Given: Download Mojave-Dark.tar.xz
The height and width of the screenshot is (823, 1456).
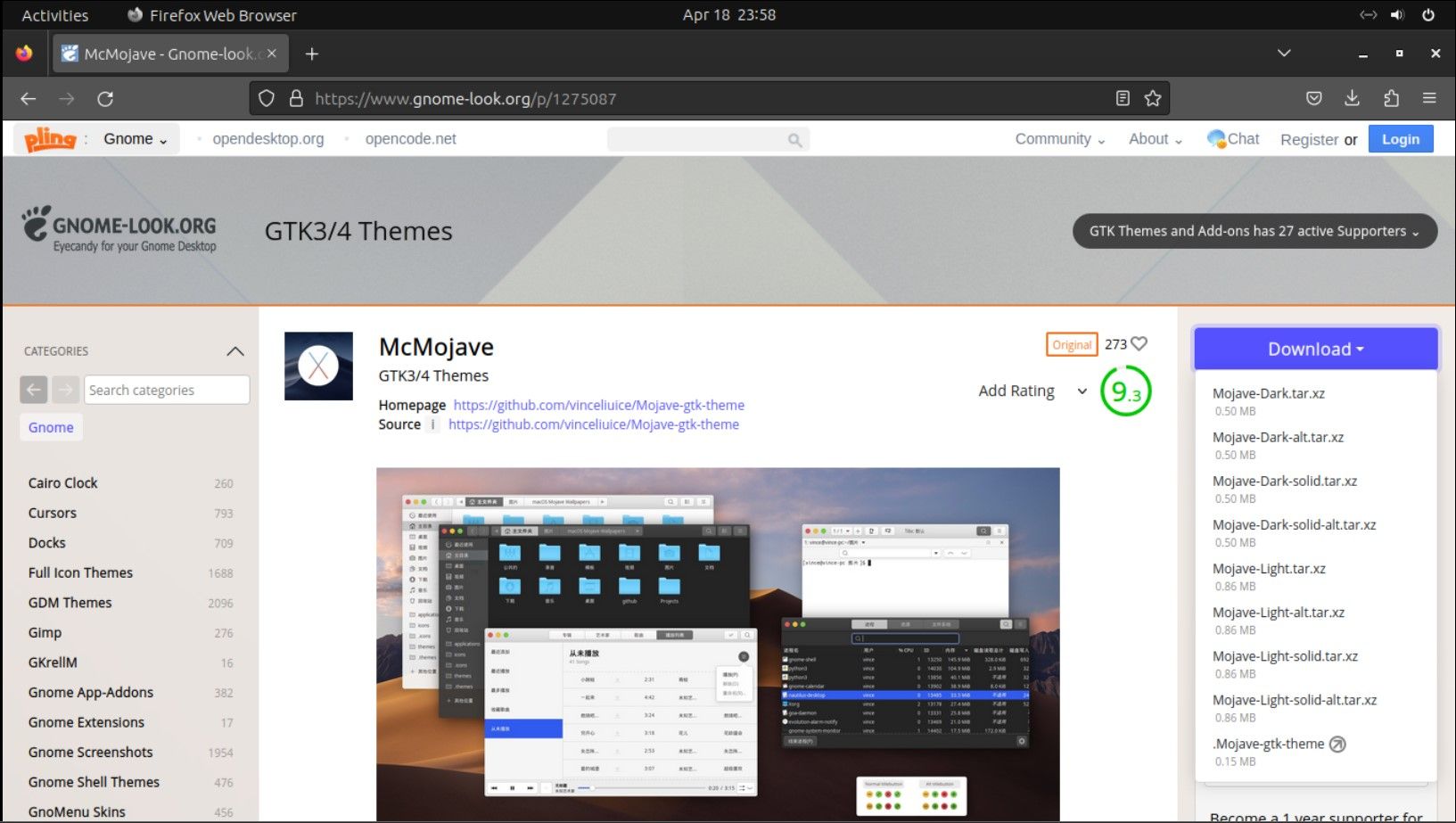Looking at the screenshot, I should click(x=1267, y=393).
